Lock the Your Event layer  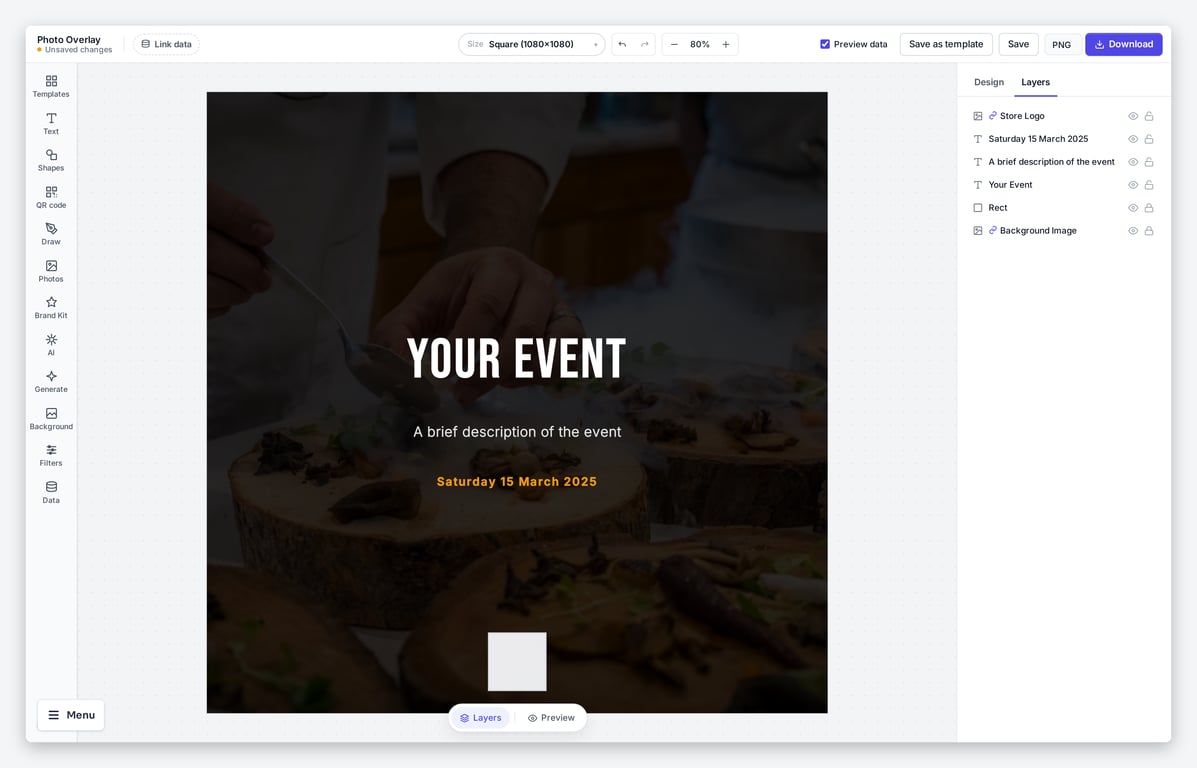coord(1149,185)
